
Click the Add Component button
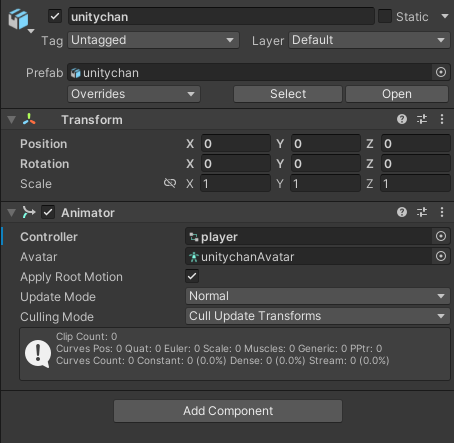(x=228, y=411)
